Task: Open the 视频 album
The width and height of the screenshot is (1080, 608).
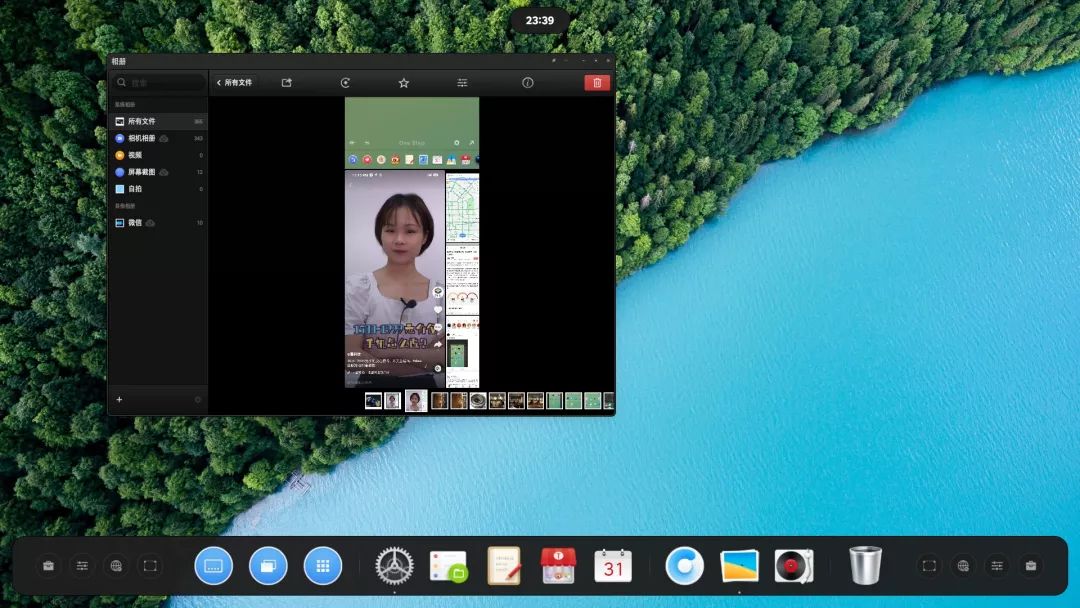Action: (x=158, y=155)
